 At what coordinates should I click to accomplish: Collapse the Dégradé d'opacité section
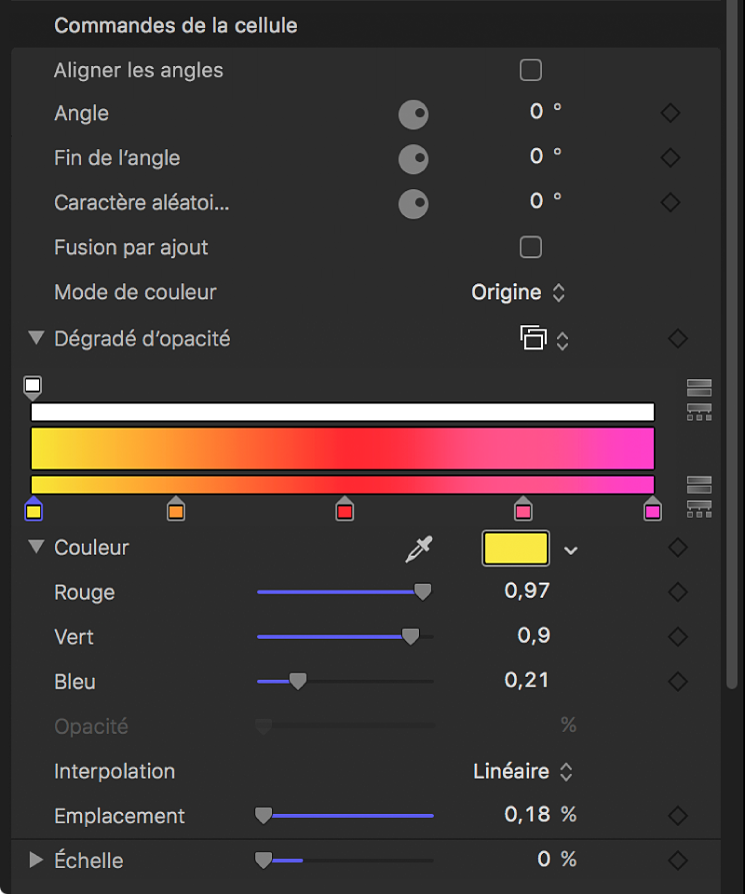click(37, 338)
